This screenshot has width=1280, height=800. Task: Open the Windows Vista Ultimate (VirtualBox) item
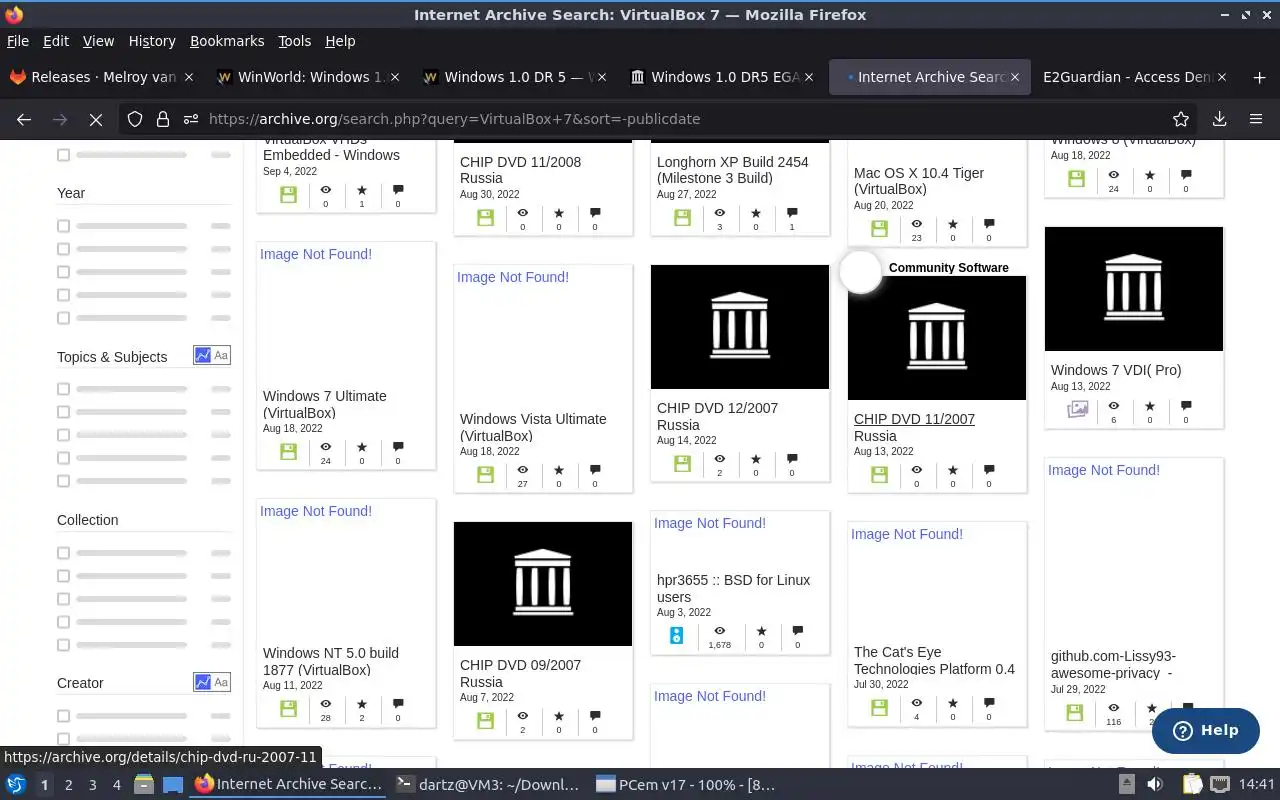[533, 427]
